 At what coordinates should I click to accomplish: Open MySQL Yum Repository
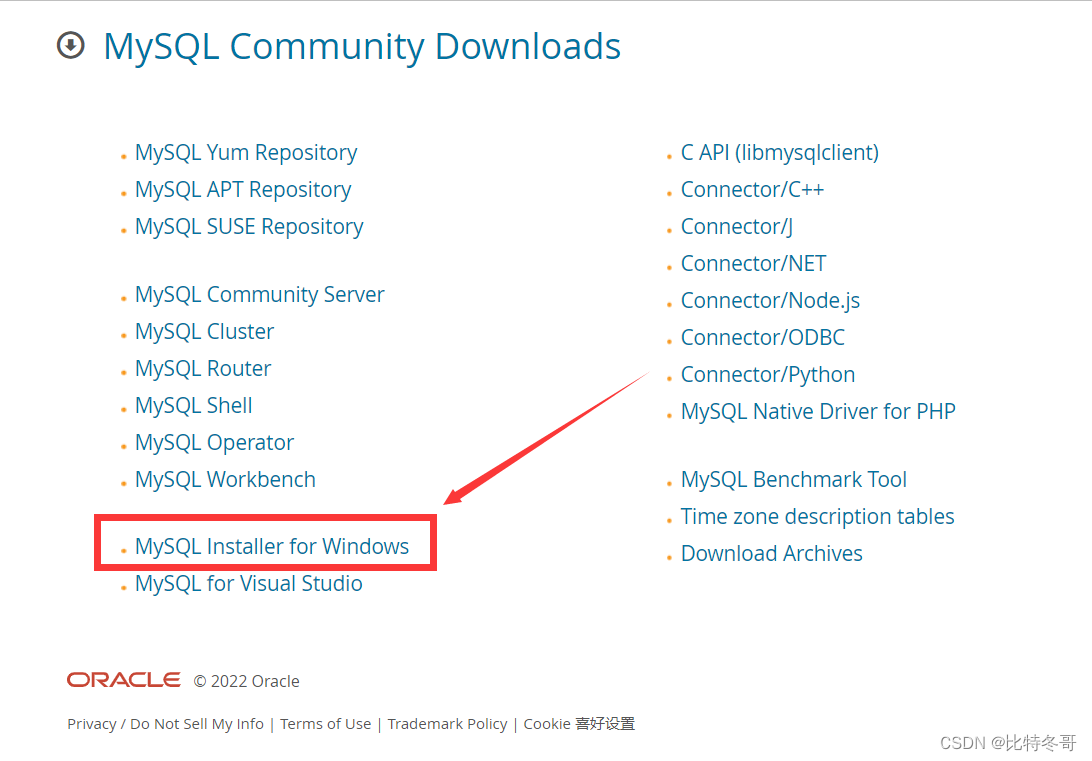pos(246,152)
